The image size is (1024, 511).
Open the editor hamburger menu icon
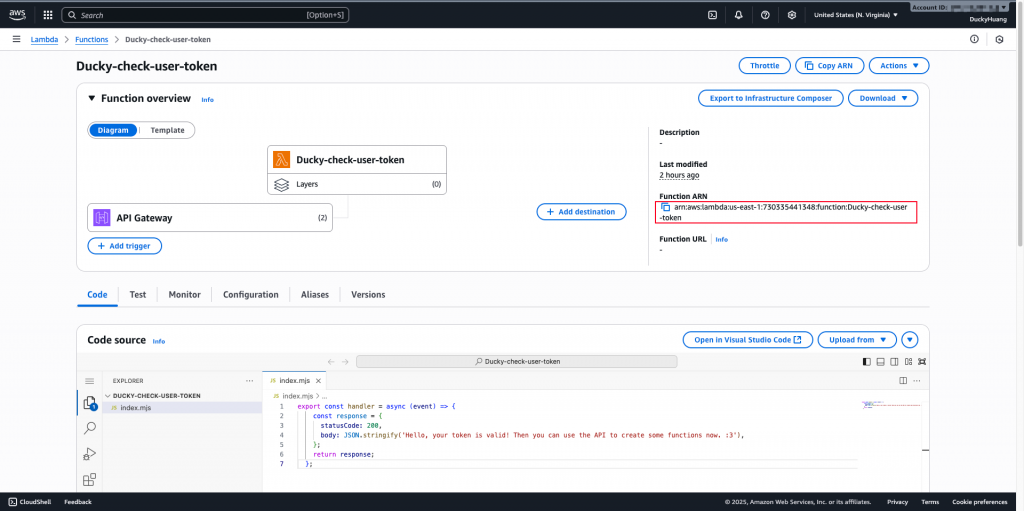pos(89,381)
